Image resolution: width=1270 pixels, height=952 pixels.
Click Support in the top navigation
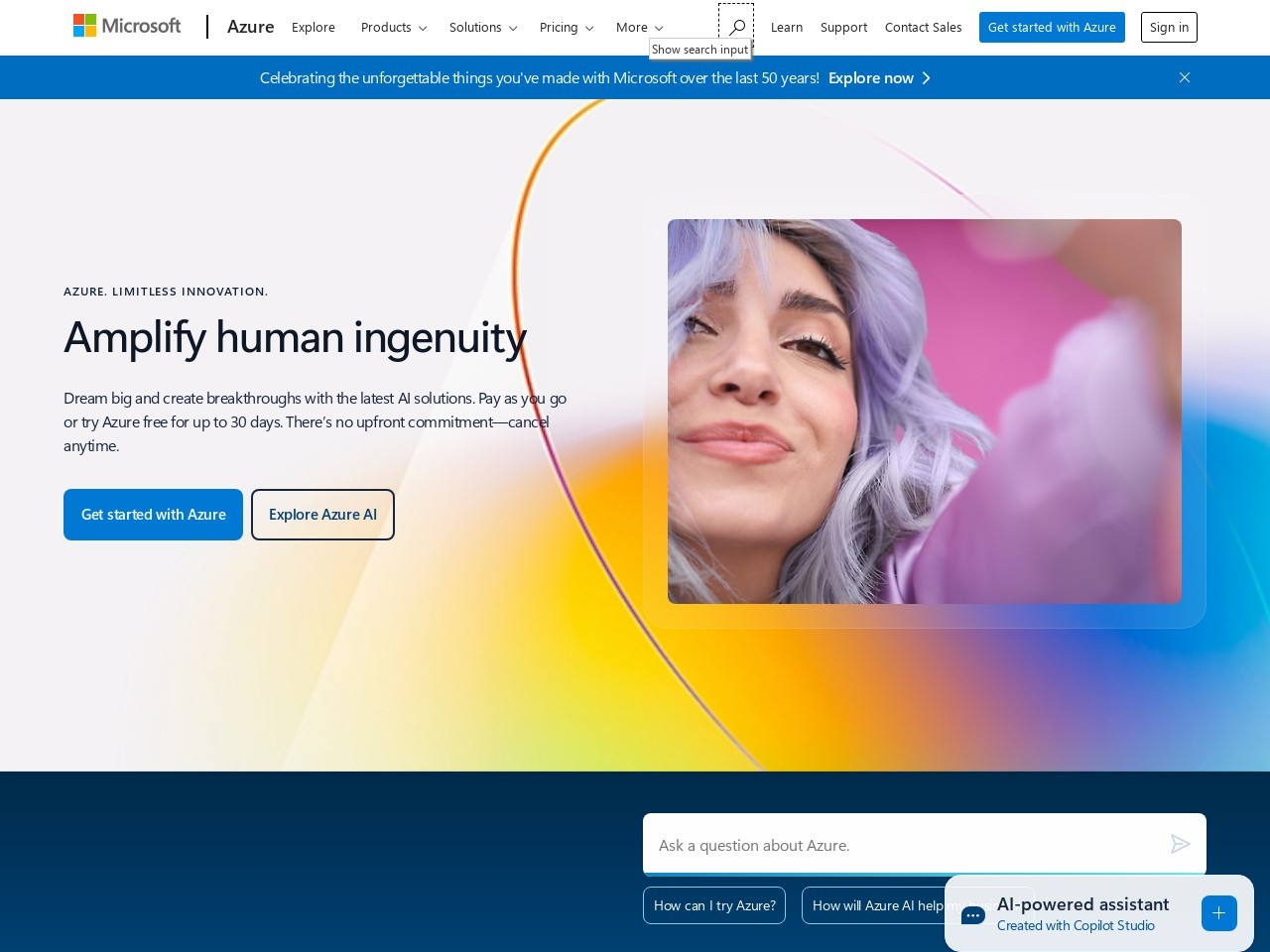point(843,27)
